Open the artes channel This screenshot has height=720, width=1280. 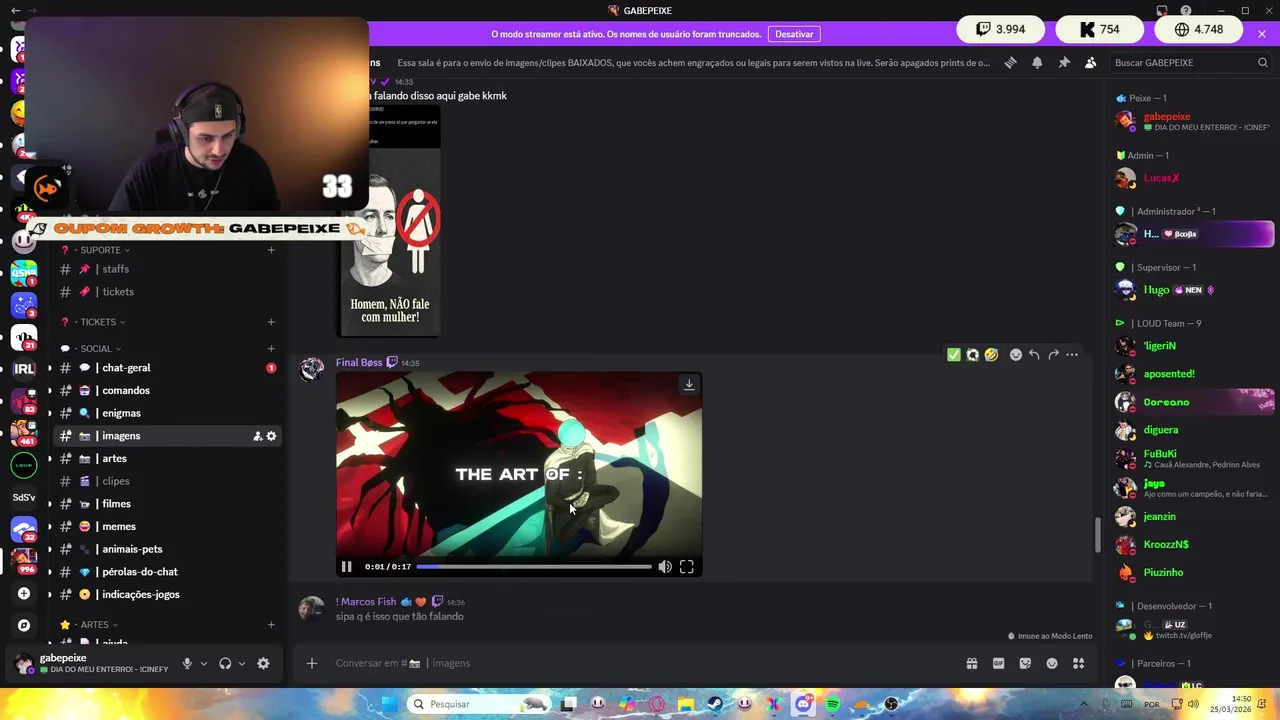coord(167,459)
